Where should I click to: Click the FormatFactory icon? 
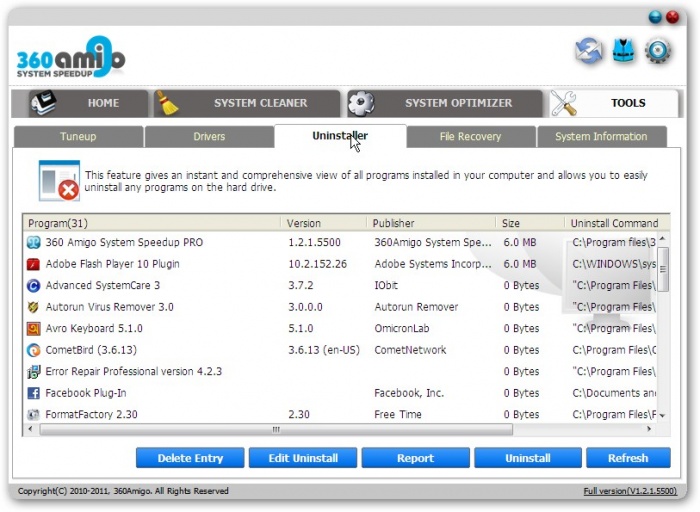click(33, 415)
